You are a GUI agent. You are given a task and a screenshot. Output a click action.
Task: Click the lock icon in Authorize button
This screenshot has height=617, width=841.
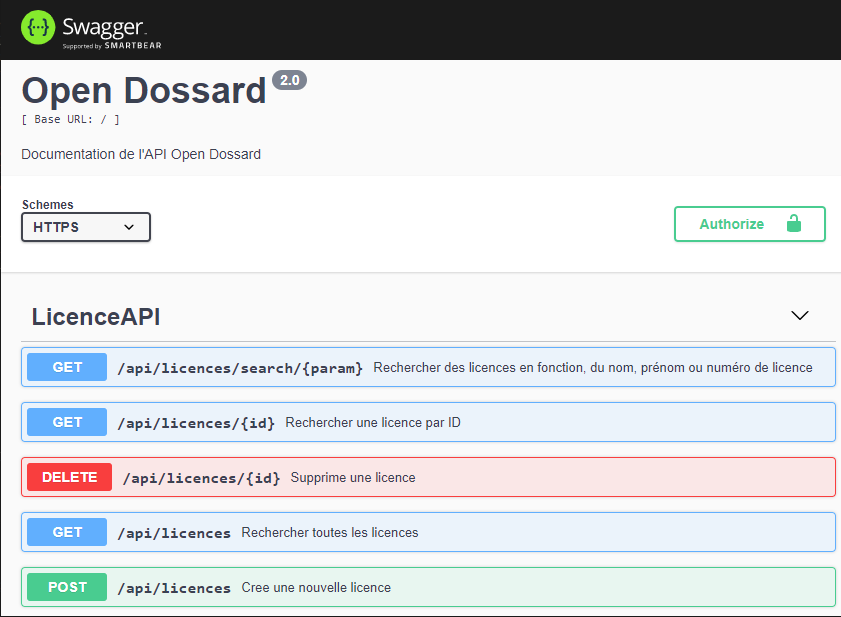pyautogui.click(x=794, y=223)
